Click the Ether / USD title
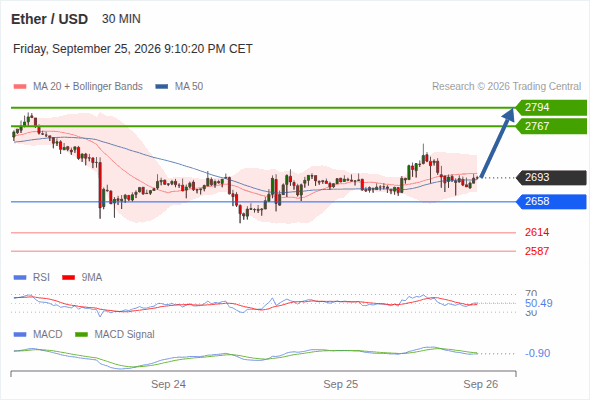Image resolution: width=590 pixels, height=400 pixels. click(x=49, y=19)
